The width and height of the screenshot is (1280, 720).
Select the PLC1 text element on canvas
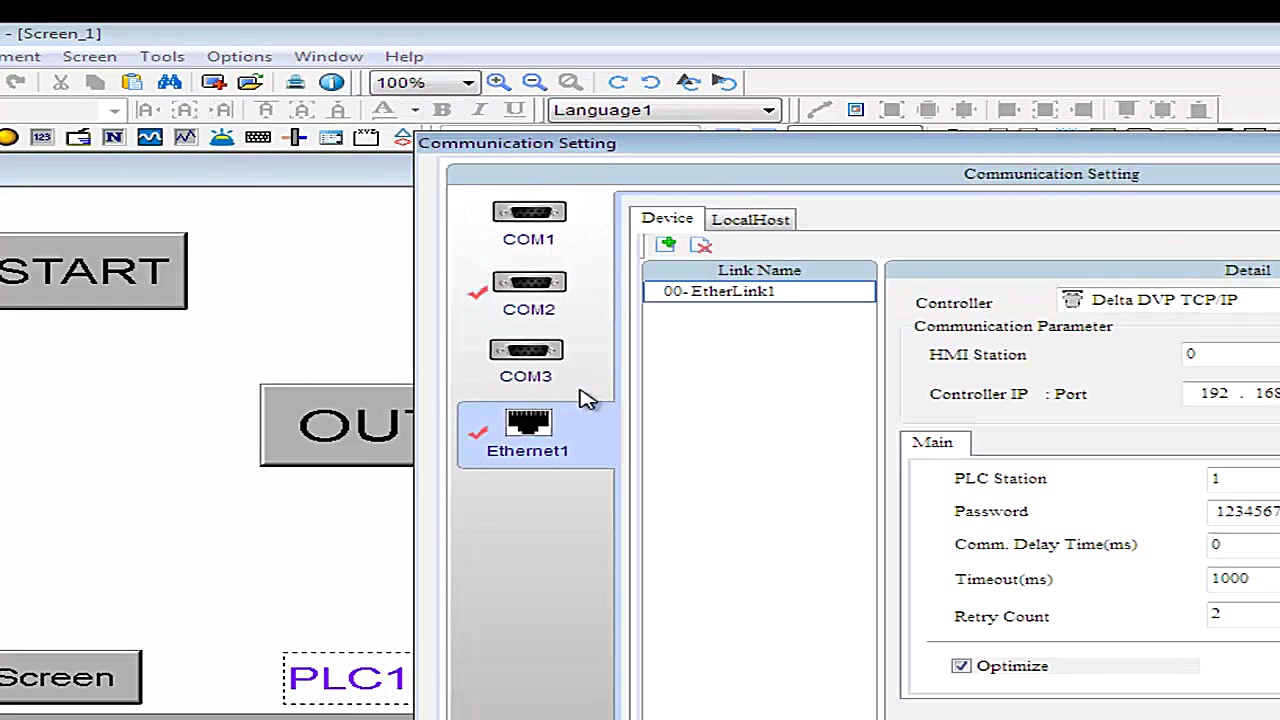[x=347, y=678]
